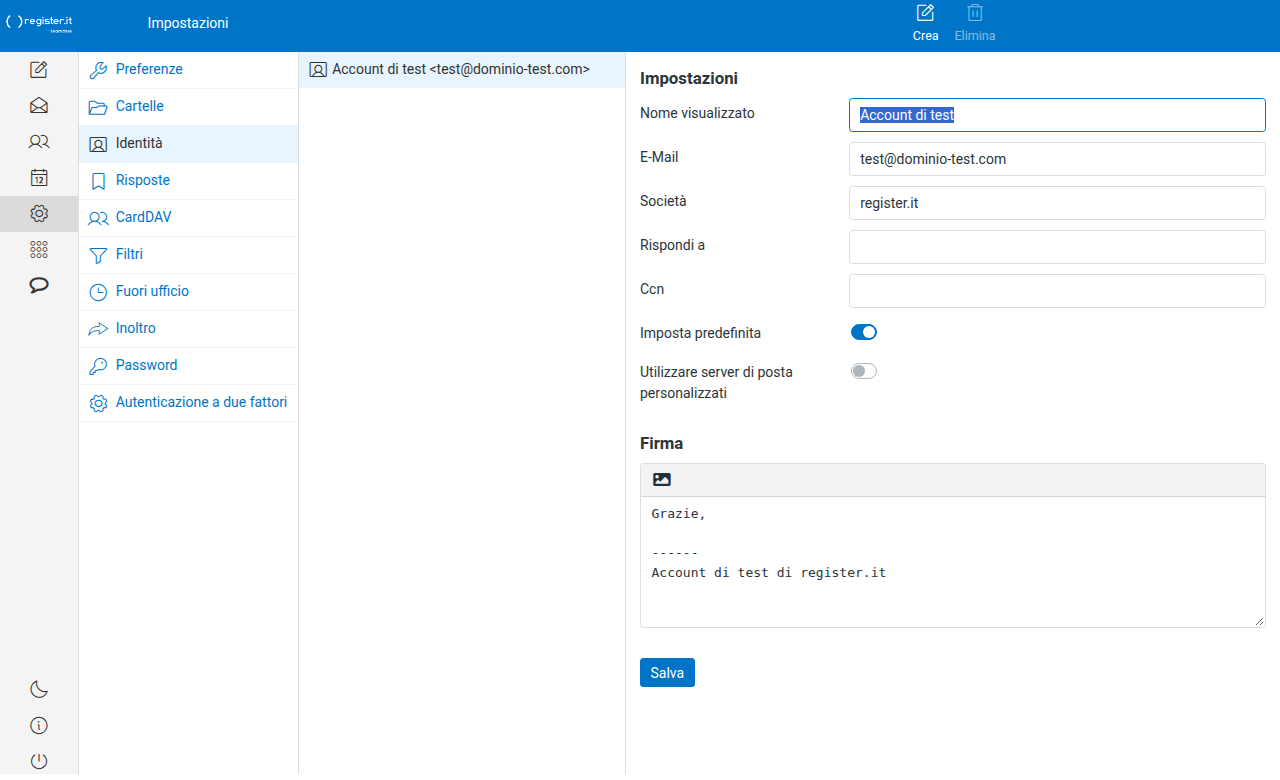
Task: Click the logout power icon
Action: 39,761
